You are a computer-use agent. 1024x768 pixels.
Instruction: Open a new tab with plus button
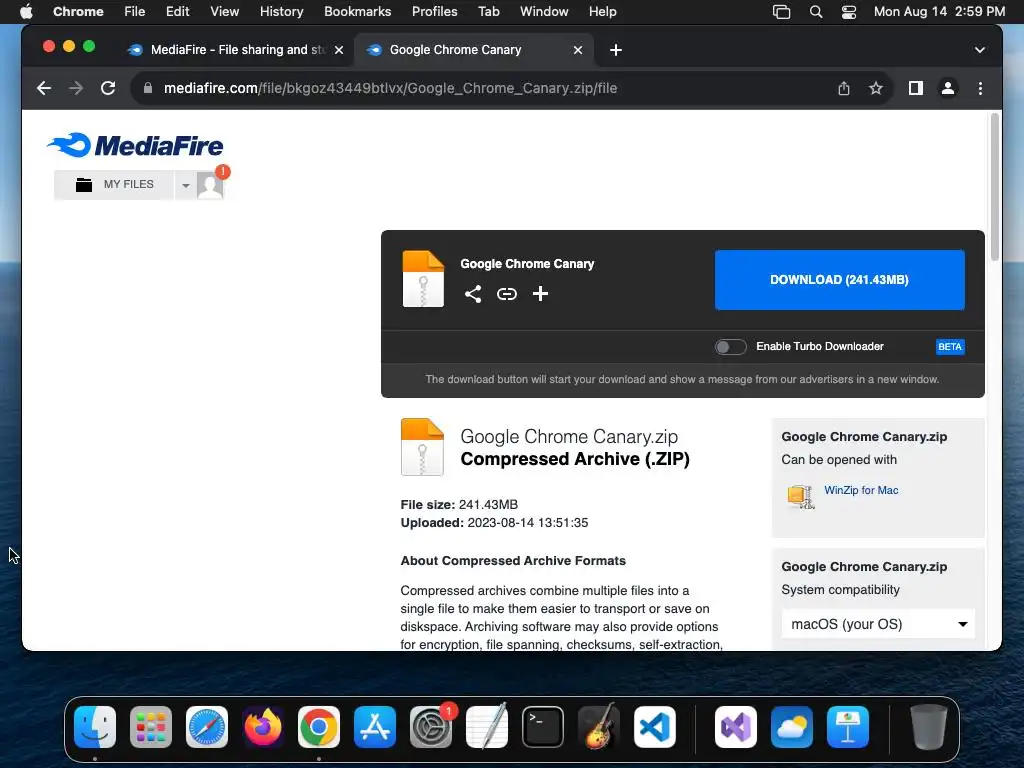pyautogui.click(x=615, y=50)
